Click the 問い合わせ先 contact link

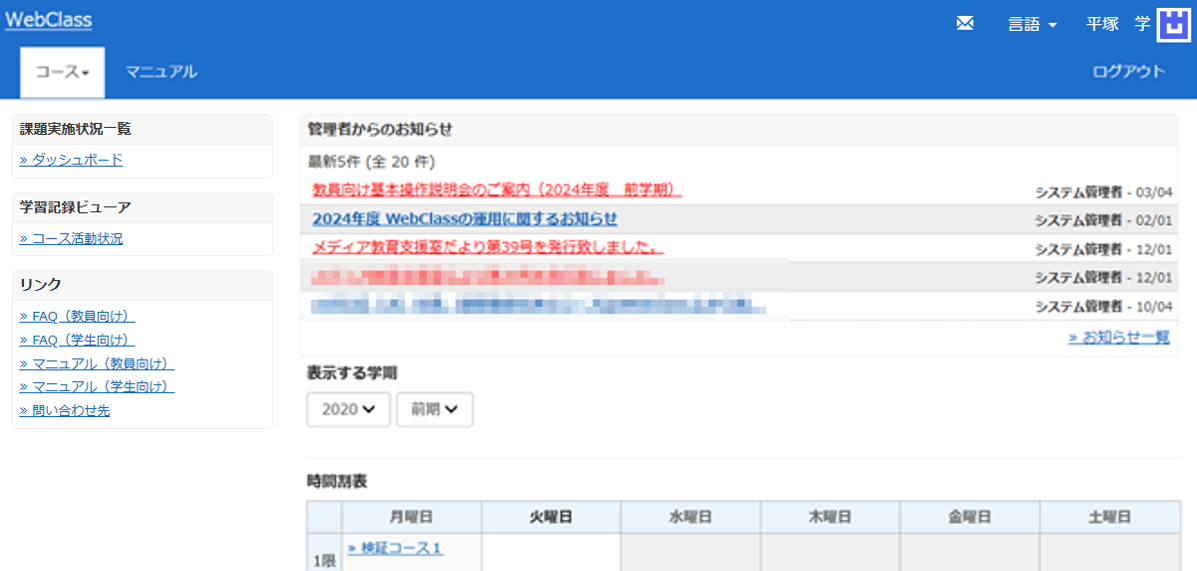click(x=65, y=410)
